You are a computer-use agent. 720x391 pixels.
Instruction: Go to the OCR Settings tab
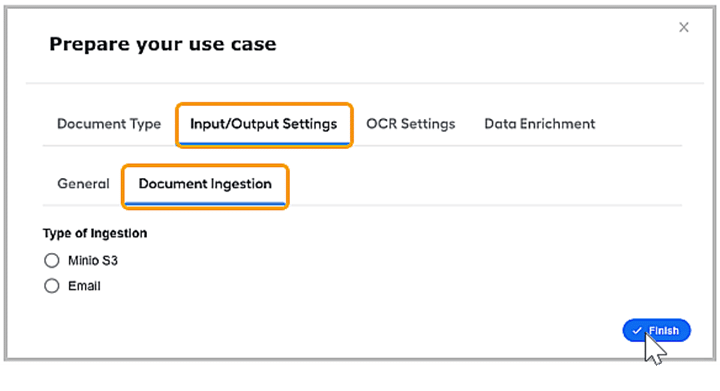point(411,124)
